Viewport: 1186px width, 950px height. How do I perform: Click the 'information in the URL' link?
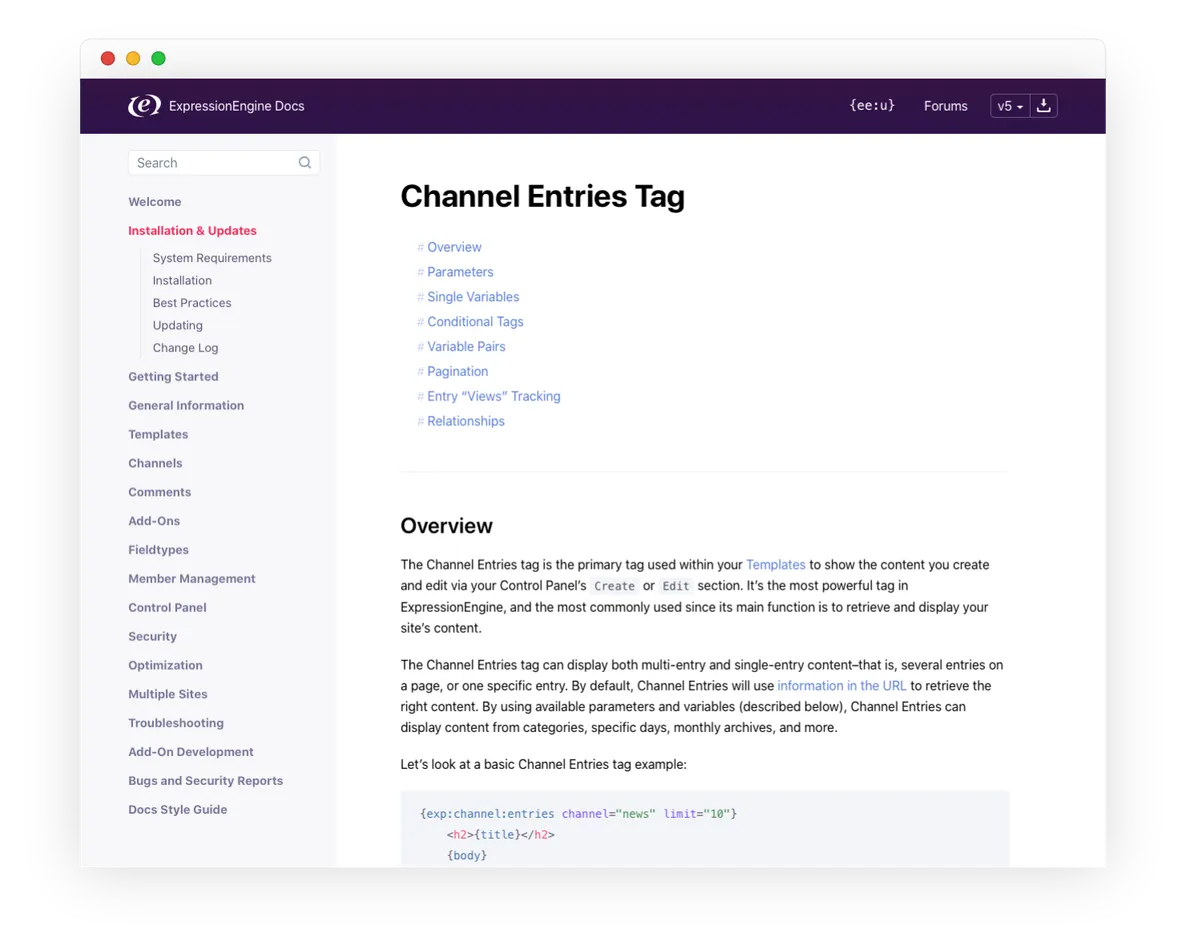(841, 686)
